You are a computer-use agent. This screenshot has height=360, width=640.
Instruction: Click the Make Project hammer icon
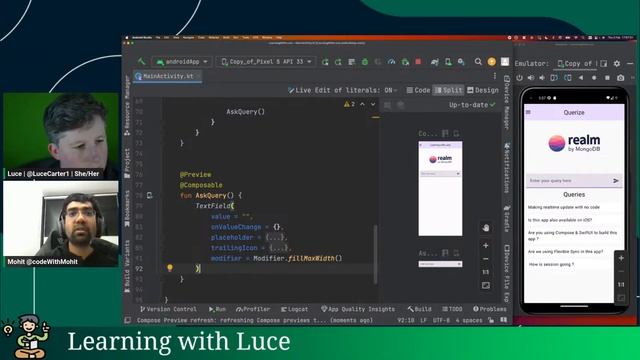coord(141,62)
